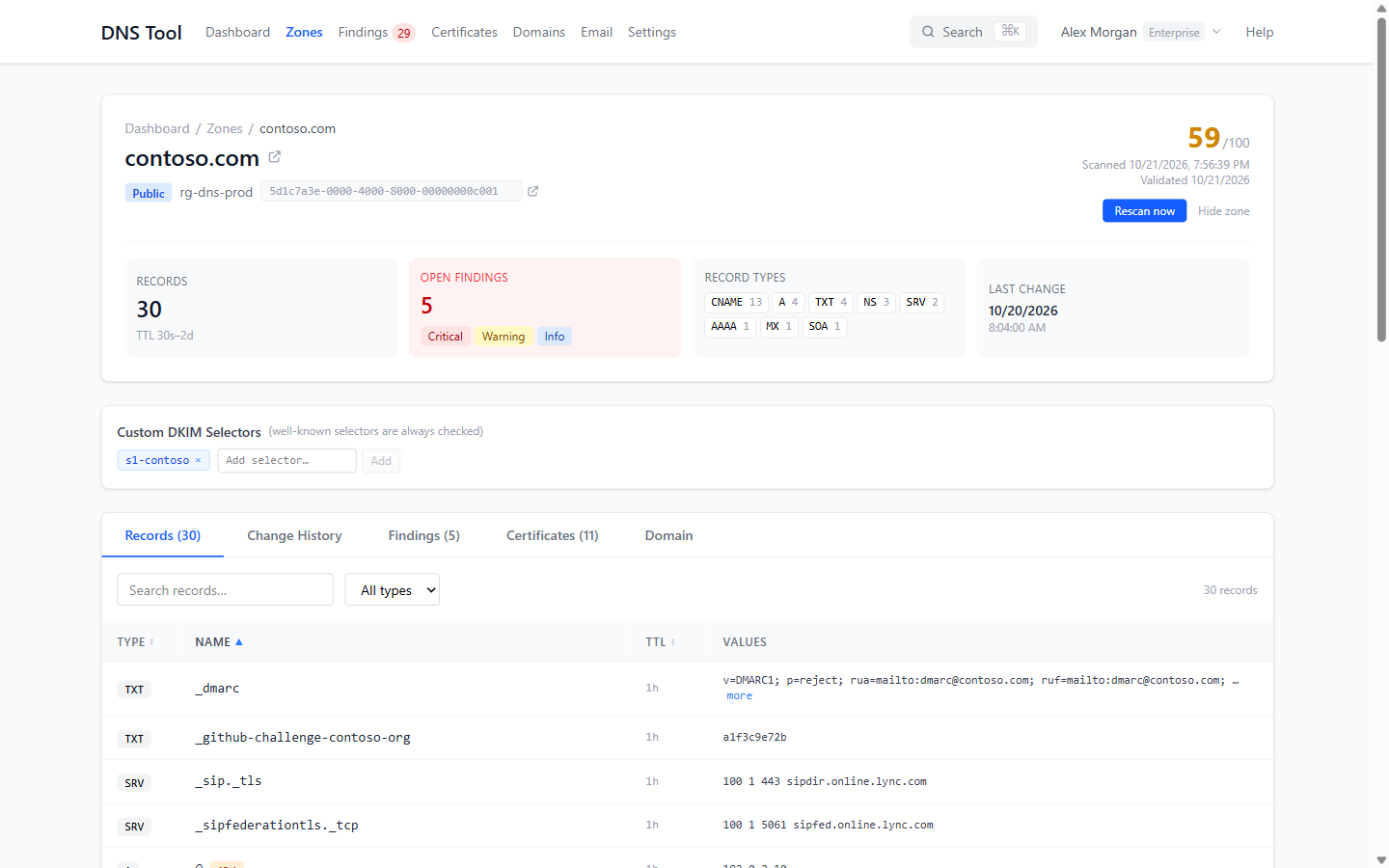The image size is (1389, 868).
Task: Click the Hide zone link
Action: click(x=1223, y=211)
